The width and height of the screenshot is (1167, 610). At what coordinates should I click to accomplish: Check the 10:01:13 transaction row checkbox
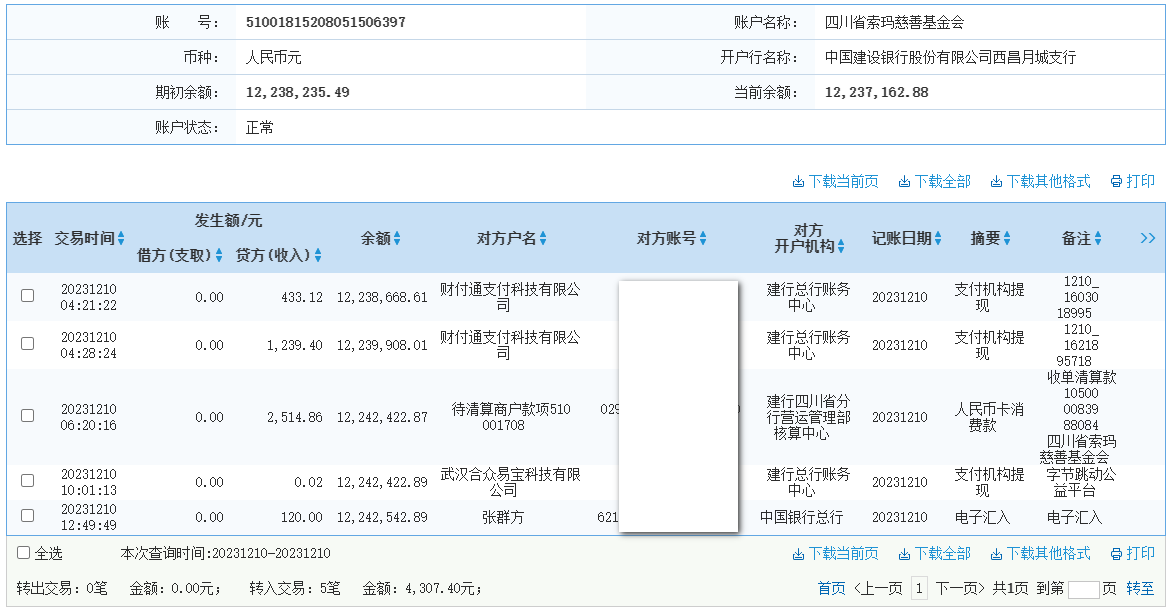pos(28,481)
